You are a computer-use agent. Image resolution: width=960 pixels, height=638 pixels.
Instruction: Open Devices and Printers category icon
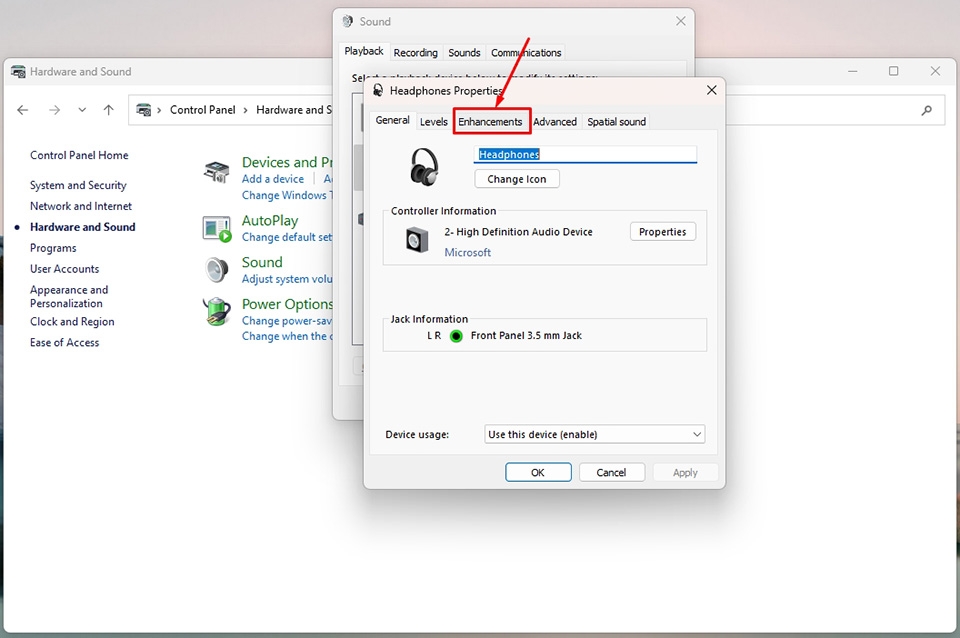pos(216,171)
